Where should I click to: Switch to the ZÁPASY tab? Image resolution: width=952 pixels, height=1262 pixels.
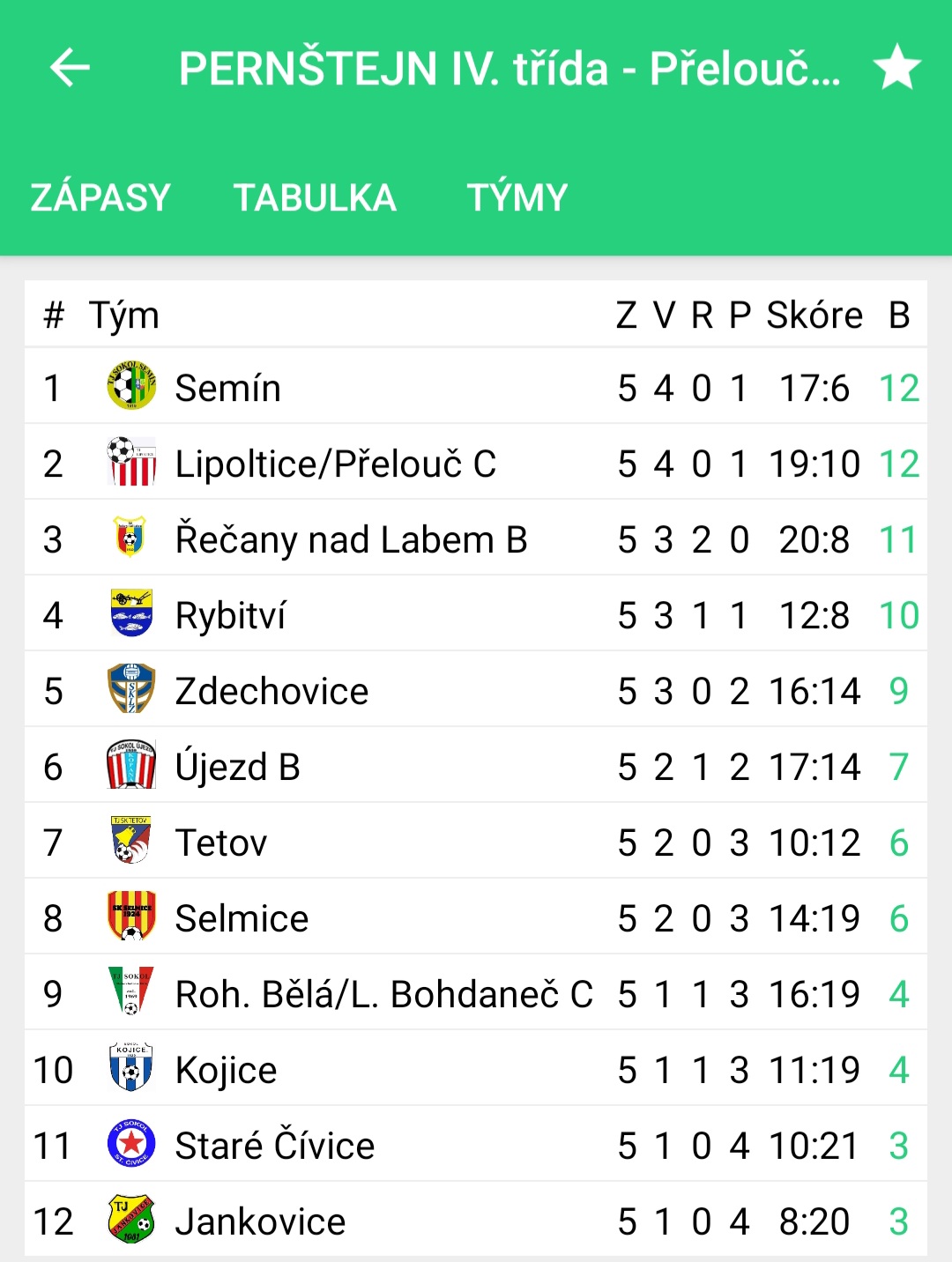(100, 197)
